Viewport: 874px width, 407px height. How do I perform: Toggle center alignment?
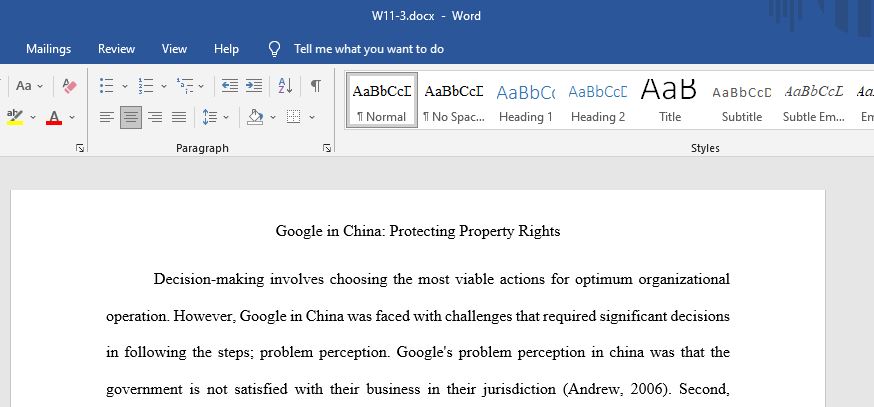[130, 117]
